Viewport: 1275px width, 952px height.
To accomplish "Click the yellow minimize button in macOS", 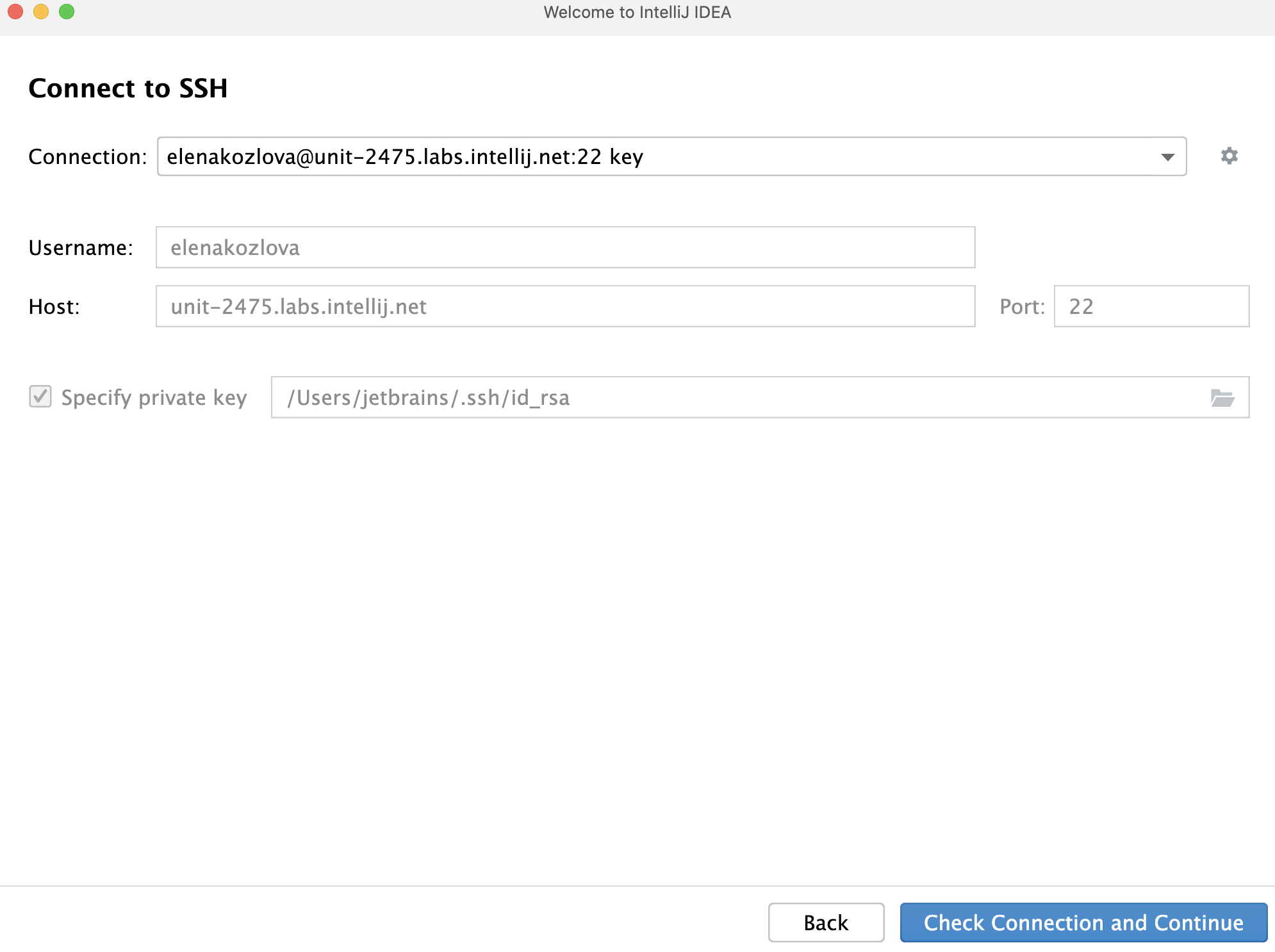I will pyautogui.click(x=41, y=13).
